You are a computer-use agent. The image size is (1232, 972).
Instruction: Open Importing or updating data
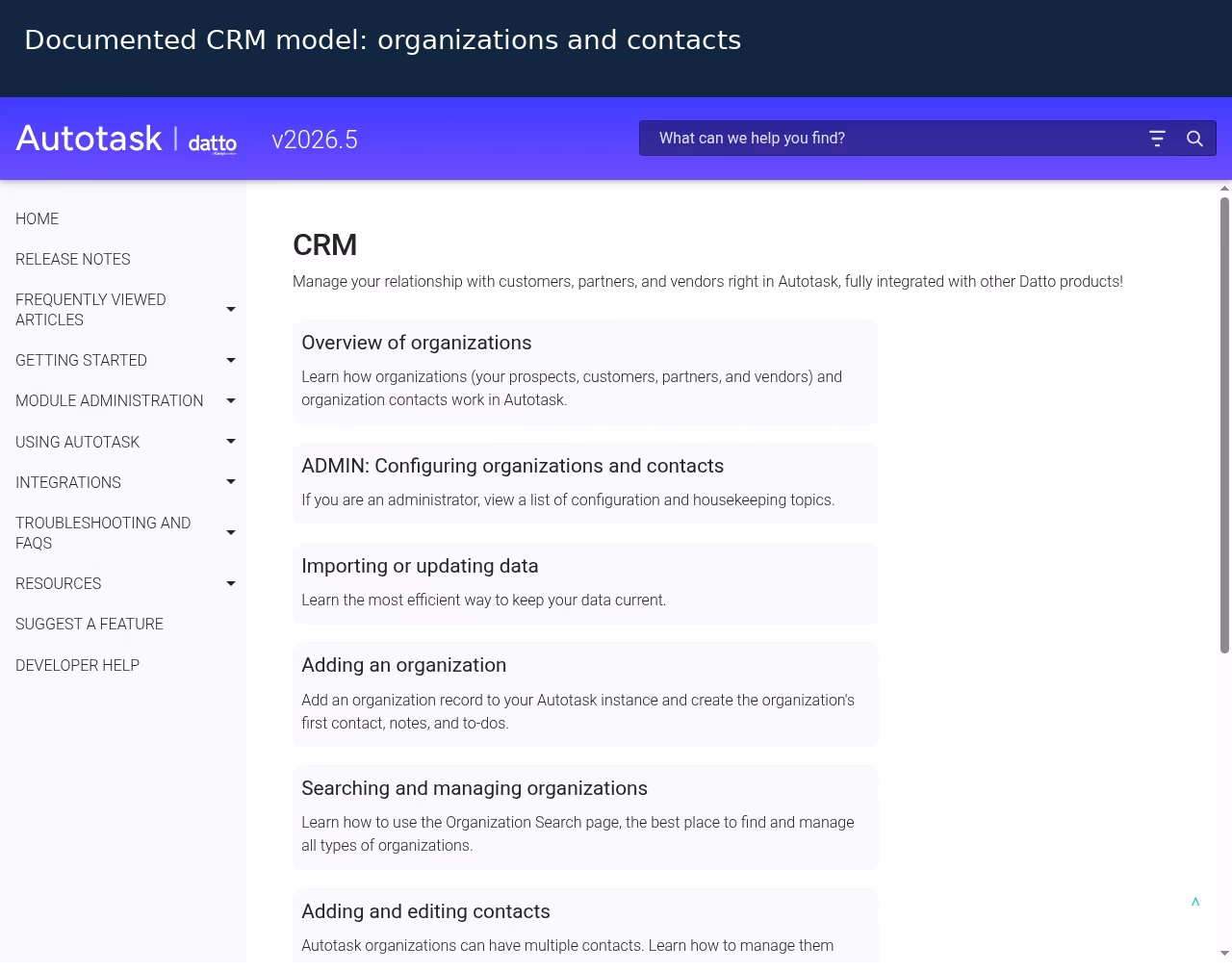point(420,567)
